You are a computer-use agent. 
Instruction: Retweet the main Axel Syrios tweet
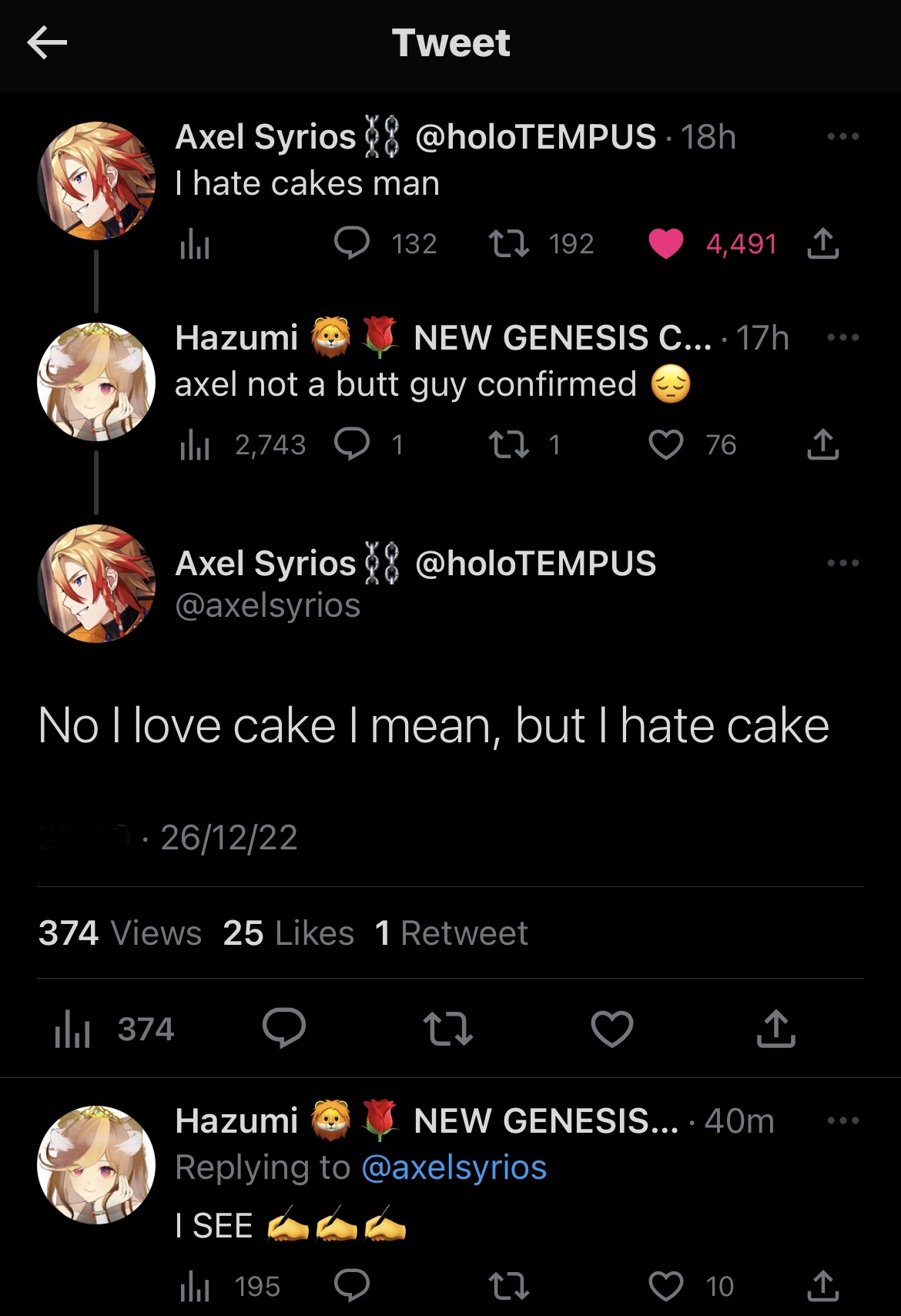[x=447, y=1029]
